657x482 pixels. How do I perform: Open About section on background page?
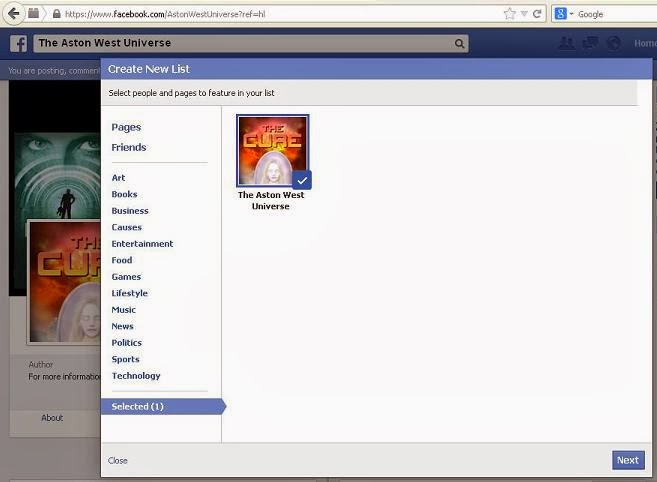[52, 418]
